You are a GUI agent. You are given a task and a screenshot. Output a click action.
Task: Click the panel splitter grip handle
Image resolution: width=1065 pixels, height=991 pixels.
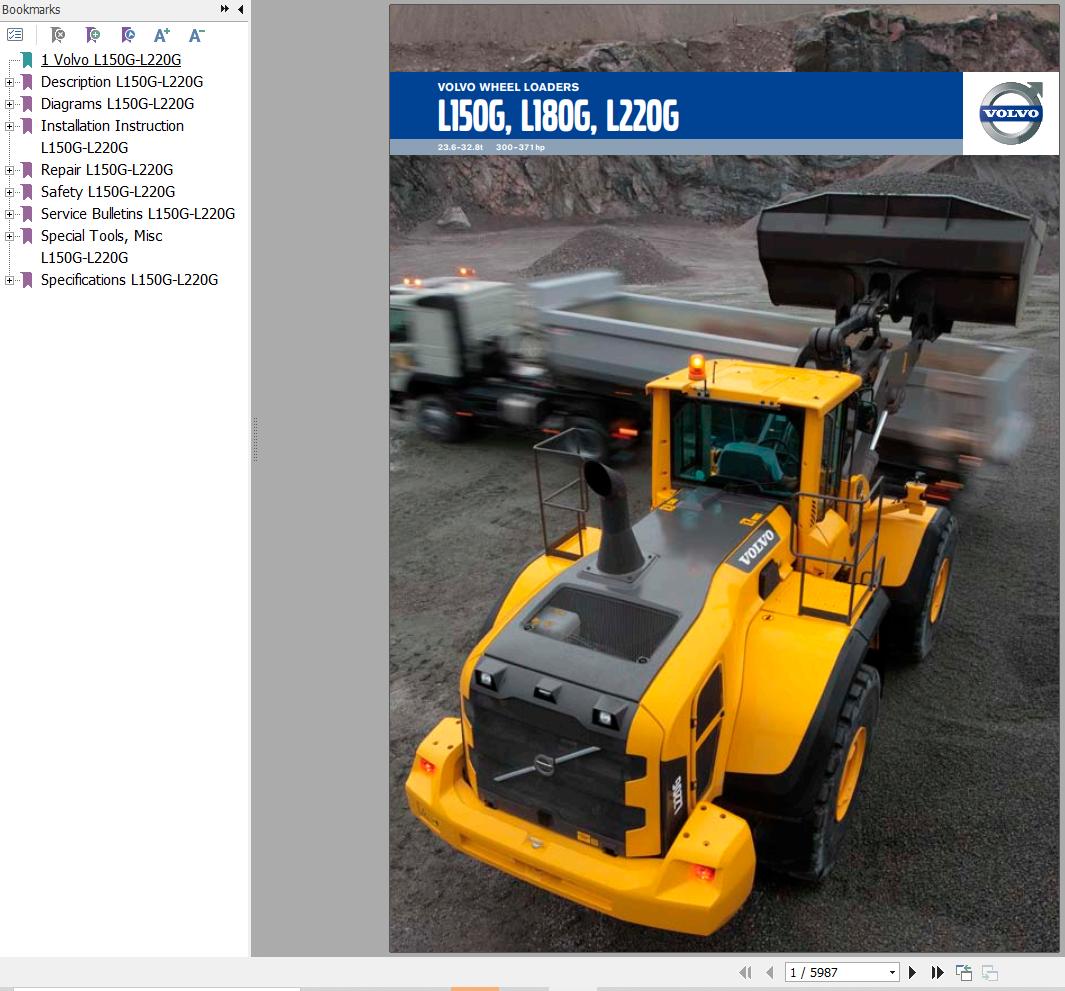[255, 440]
